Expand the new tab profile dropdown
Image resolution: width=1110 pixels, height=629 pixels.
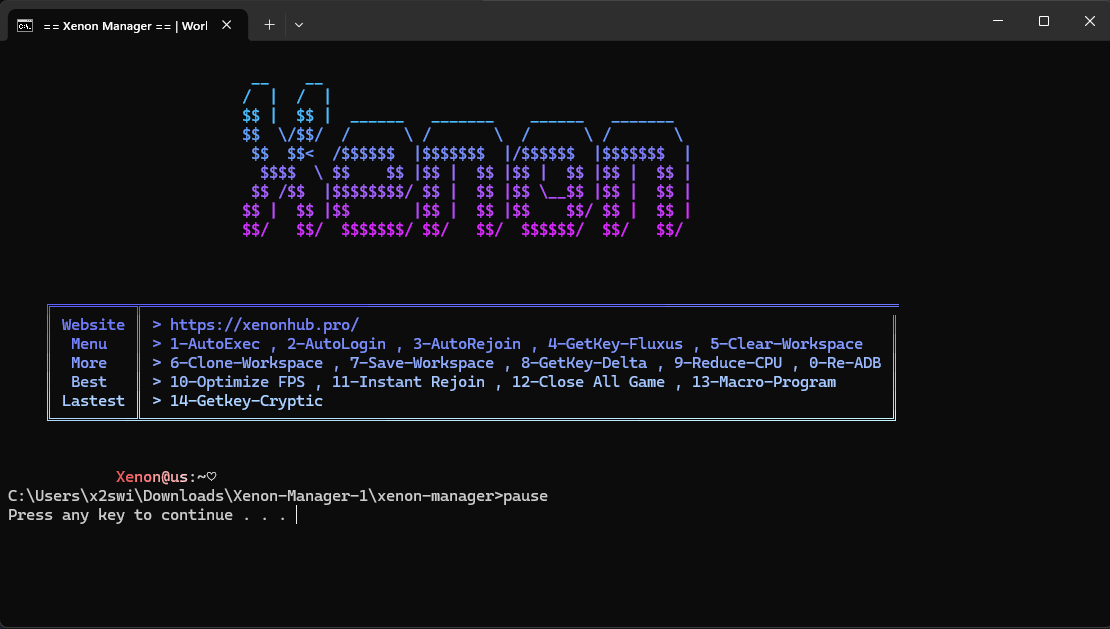[x=299, y=25]
